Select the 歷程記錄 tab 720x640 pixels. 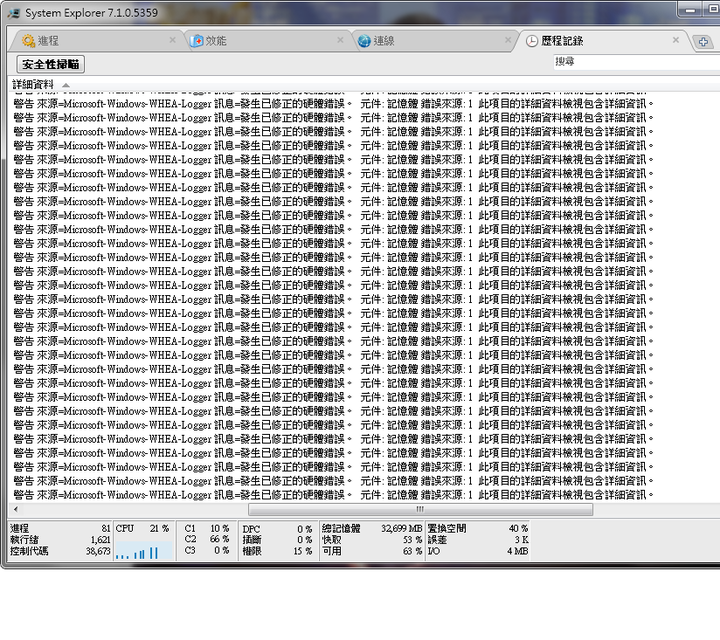tap(602, 41)
